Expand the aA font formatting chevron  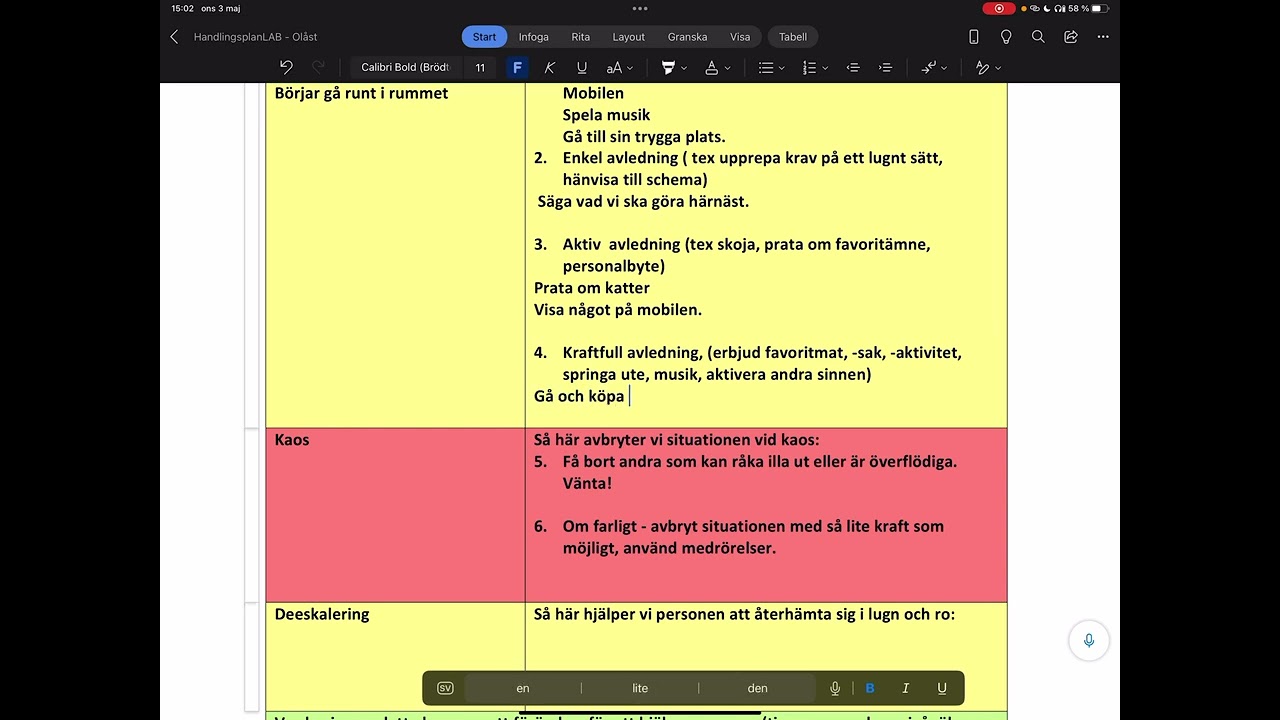(631, 68)
